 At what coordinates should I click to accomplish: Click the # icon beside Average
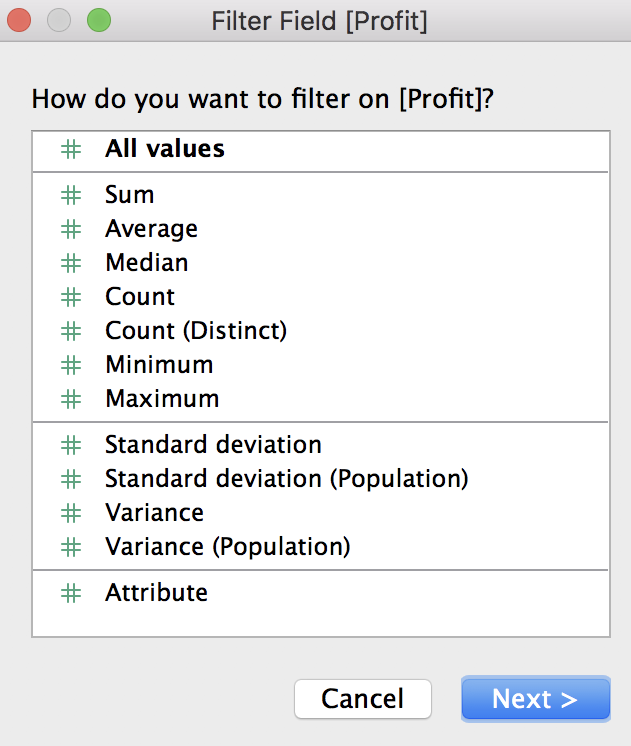click(x=71, y=229)
